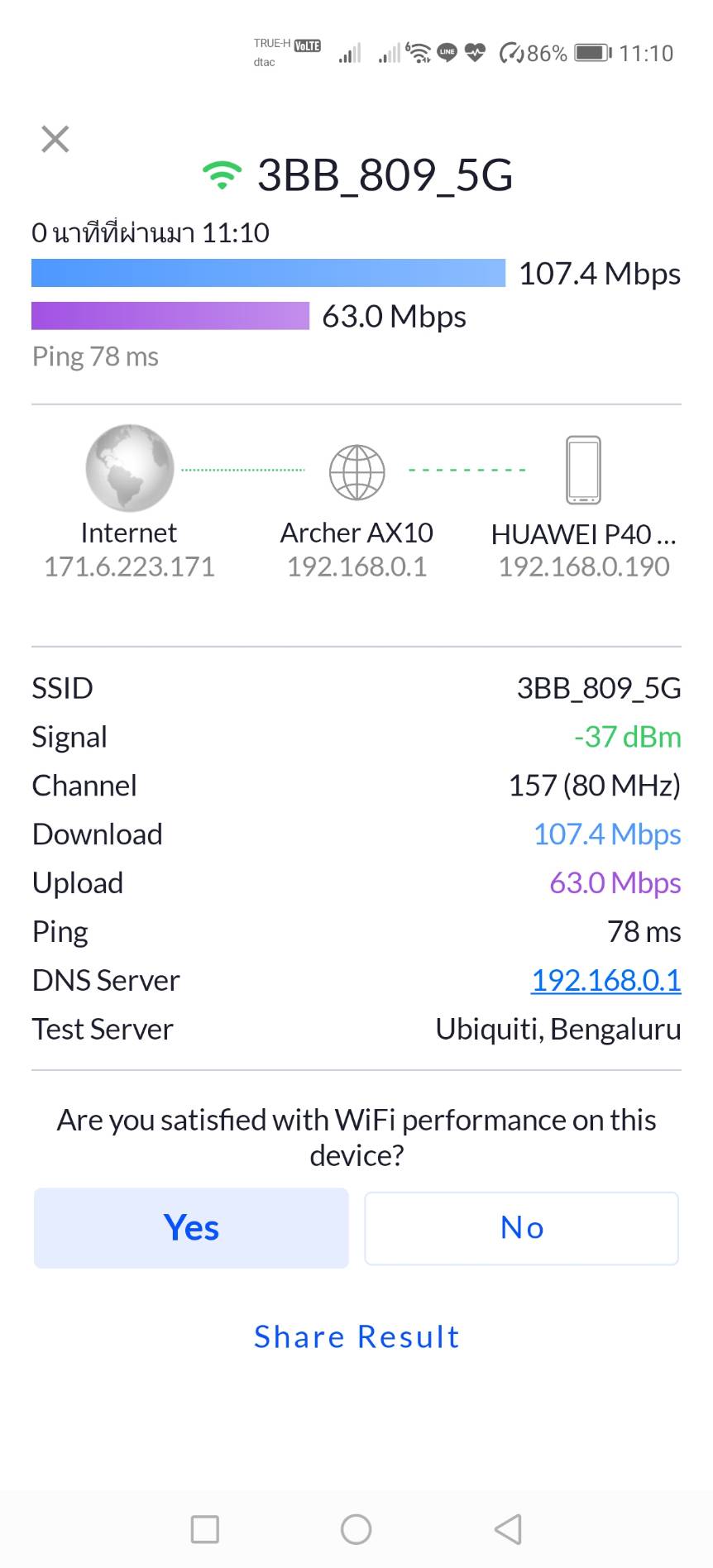Screen dimensions: 713x1568
Task: Select the Archer AX10 router icon
Action: coord(356,471)
